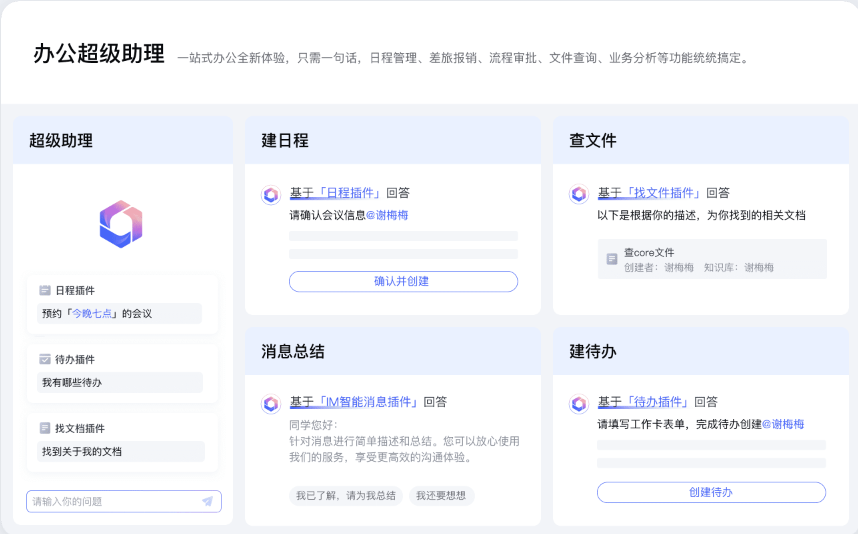Click the assistant avatar in 建待办 card
Viewport: 858px width, 534px height.
[x=578, y=403]
